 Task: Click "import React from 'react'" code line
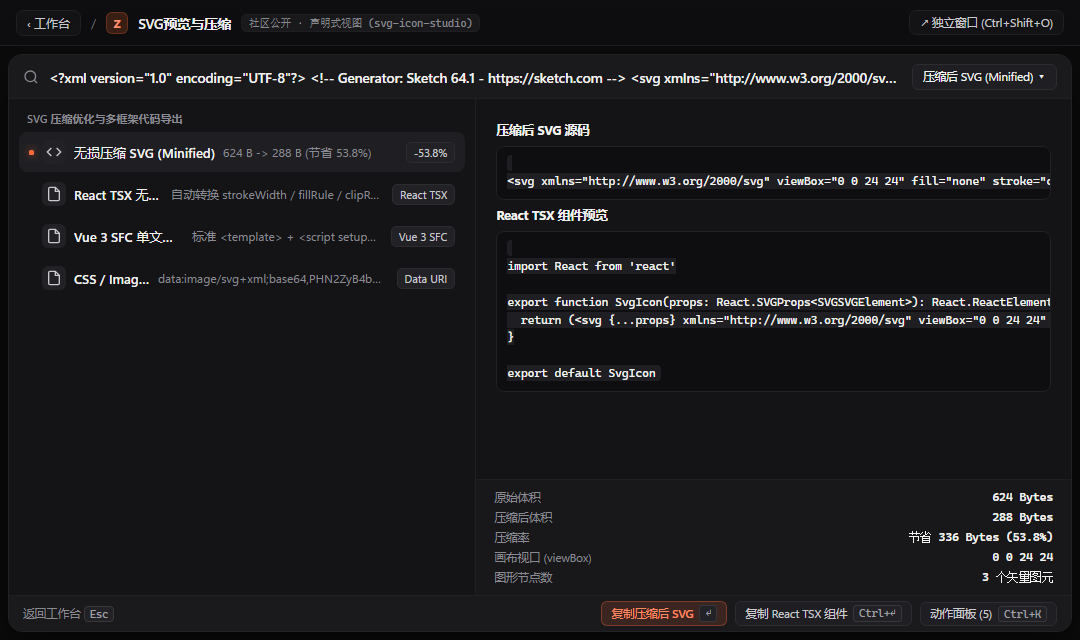(x=592, y=266)
